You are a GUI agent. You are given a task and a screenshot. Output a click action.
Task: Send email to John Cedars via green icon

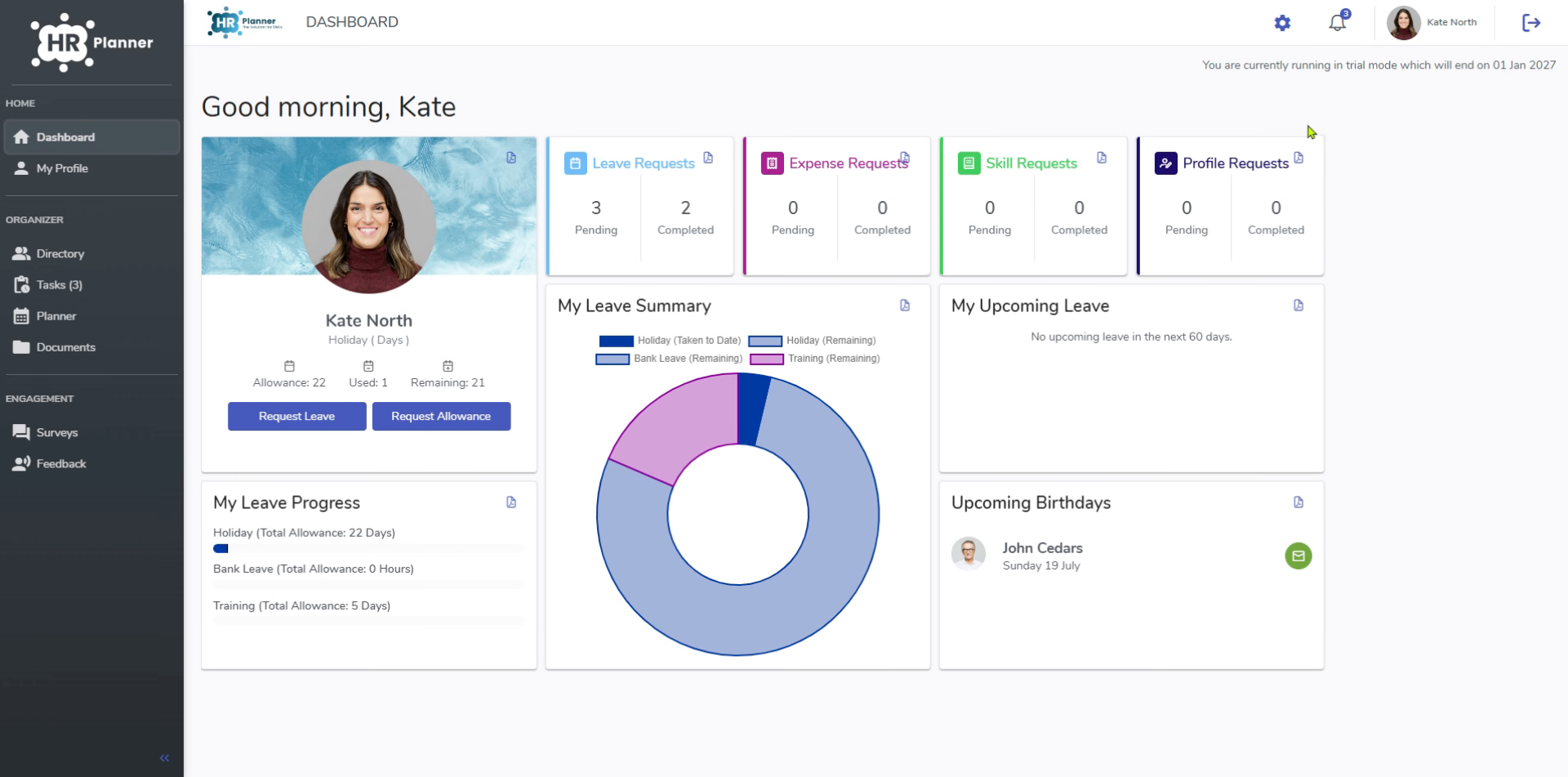point(1298,556)
